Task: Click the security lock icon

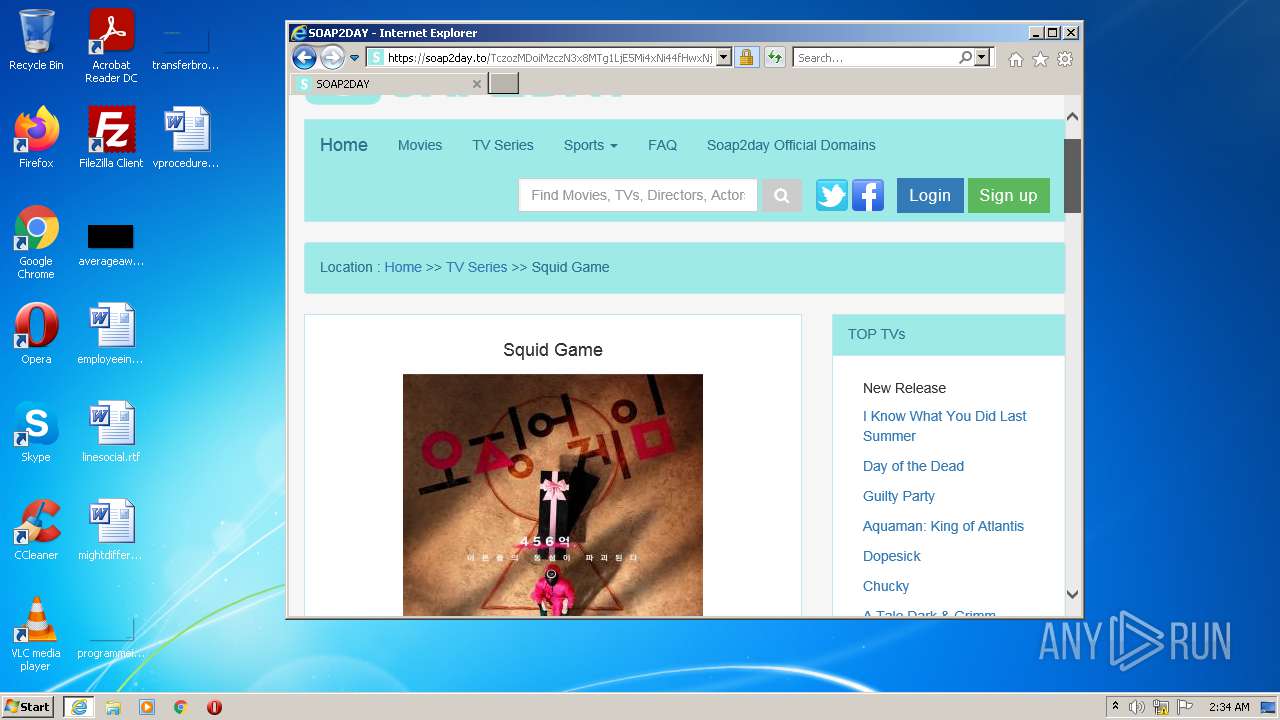Action: [746, 58]
